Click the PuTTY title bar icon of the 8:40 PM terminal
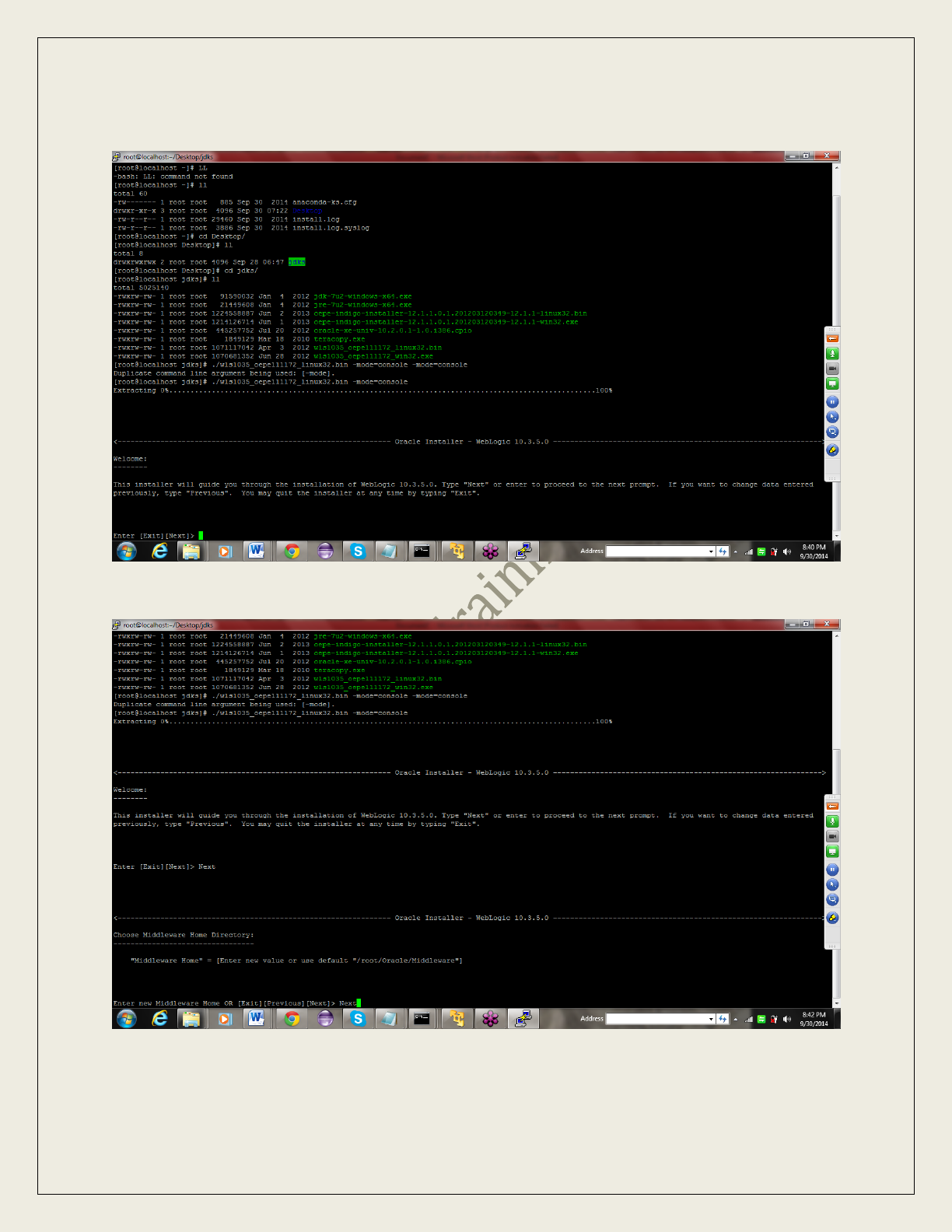The image size is (952, 1232). (117, 156)
